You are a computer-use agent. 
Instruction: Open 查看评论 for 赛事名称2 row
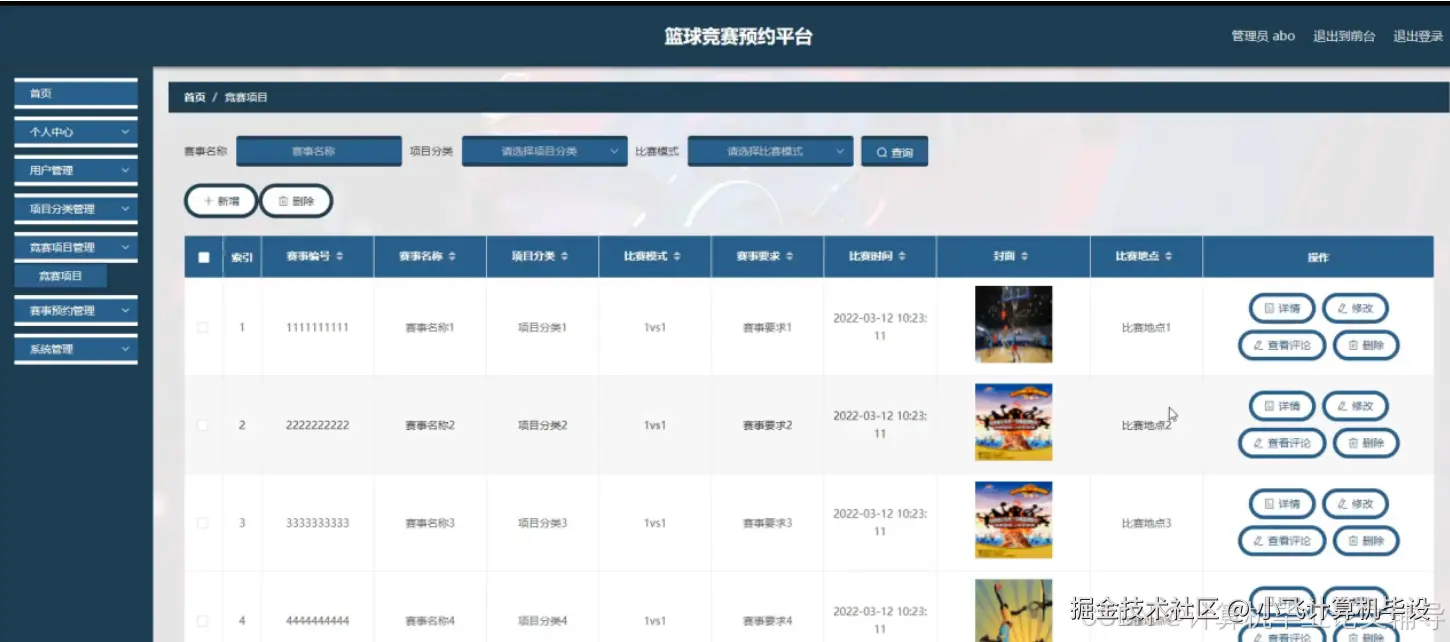[x=1282, y=443]
